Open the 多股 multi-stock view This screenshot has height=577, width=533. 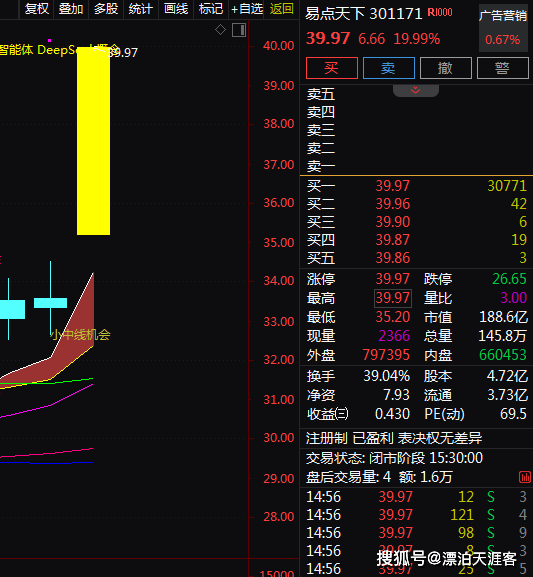click(x=106, y=8)
